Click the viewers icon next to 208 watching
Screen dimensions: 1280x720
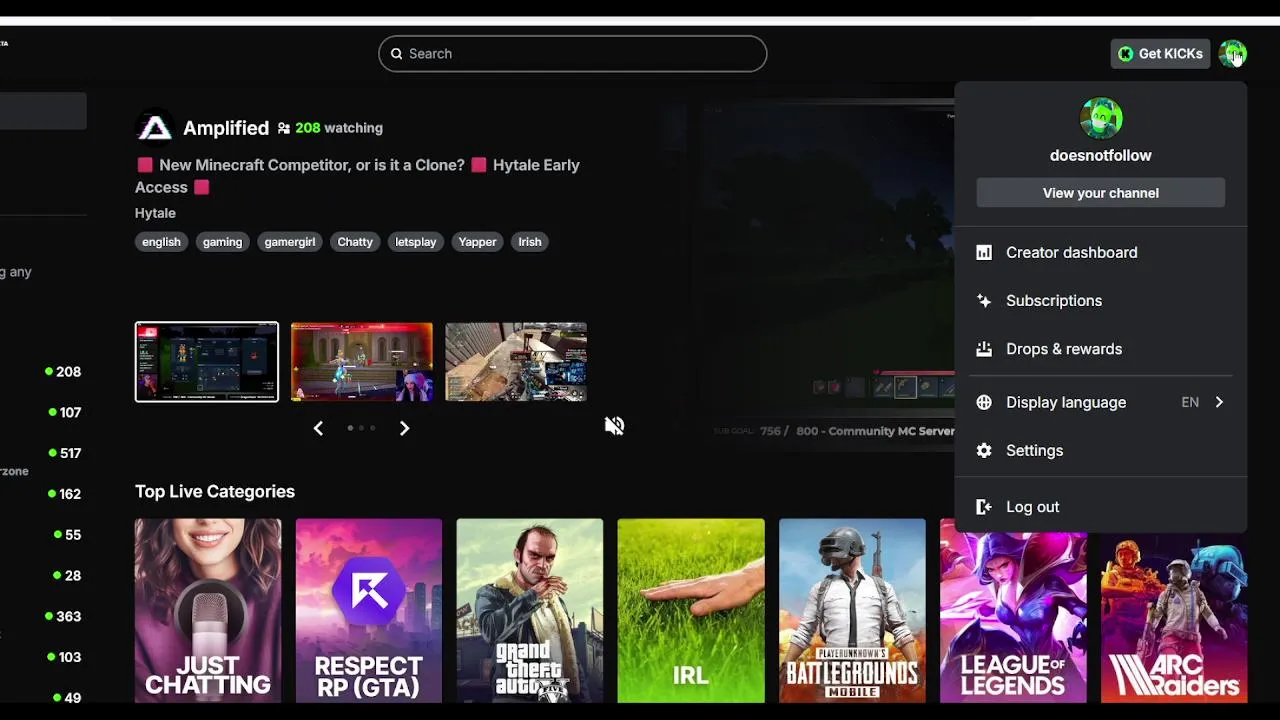tap(284, 128)
